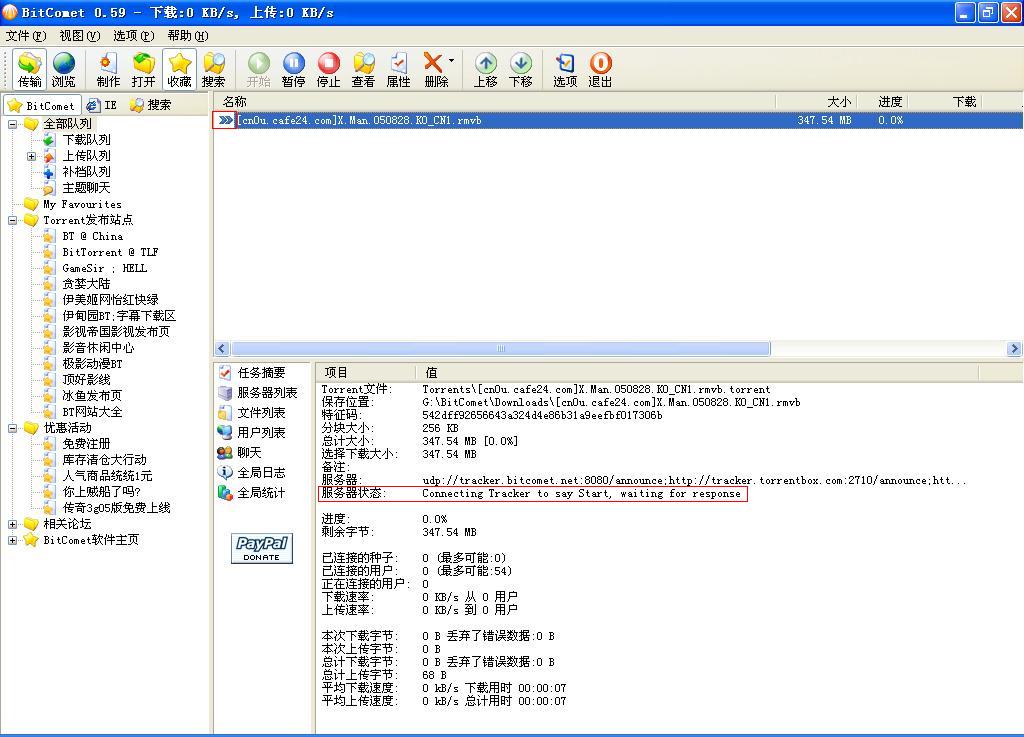This screenshot has width=1024, height=737.
Task: Click the 下移 (Move down) arrow icon
Action: pyautogui.click(x=520, y=69)
